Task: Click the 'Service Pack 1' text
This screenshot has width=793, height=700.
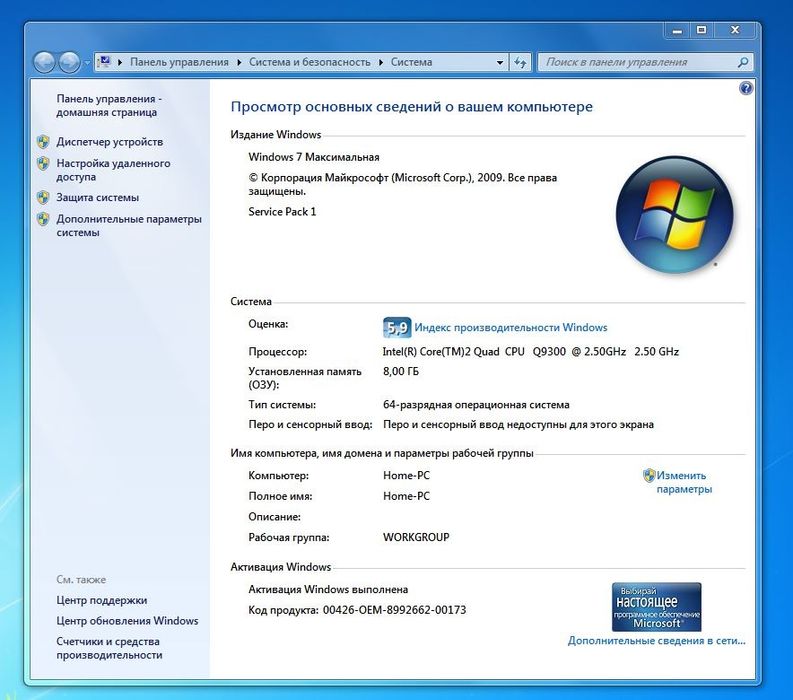Action: click(282, 212)
